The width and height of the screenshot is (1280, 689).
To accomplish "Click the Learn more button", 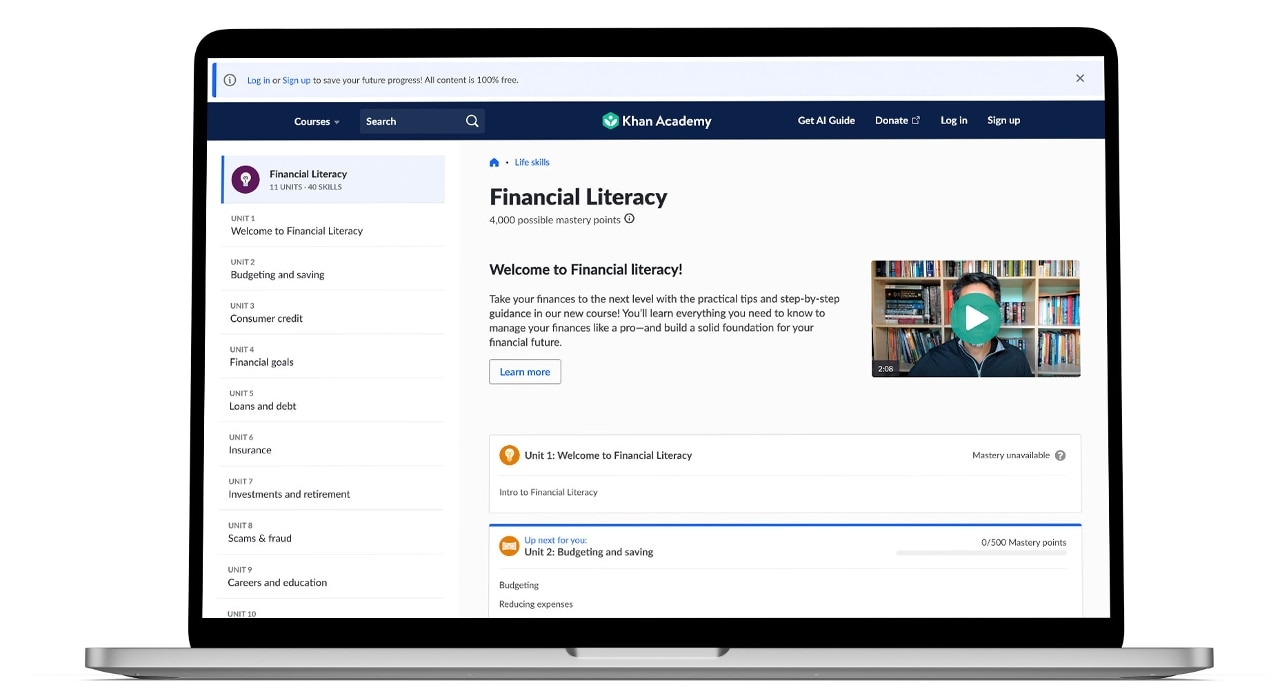I will (x=524, y=371).
